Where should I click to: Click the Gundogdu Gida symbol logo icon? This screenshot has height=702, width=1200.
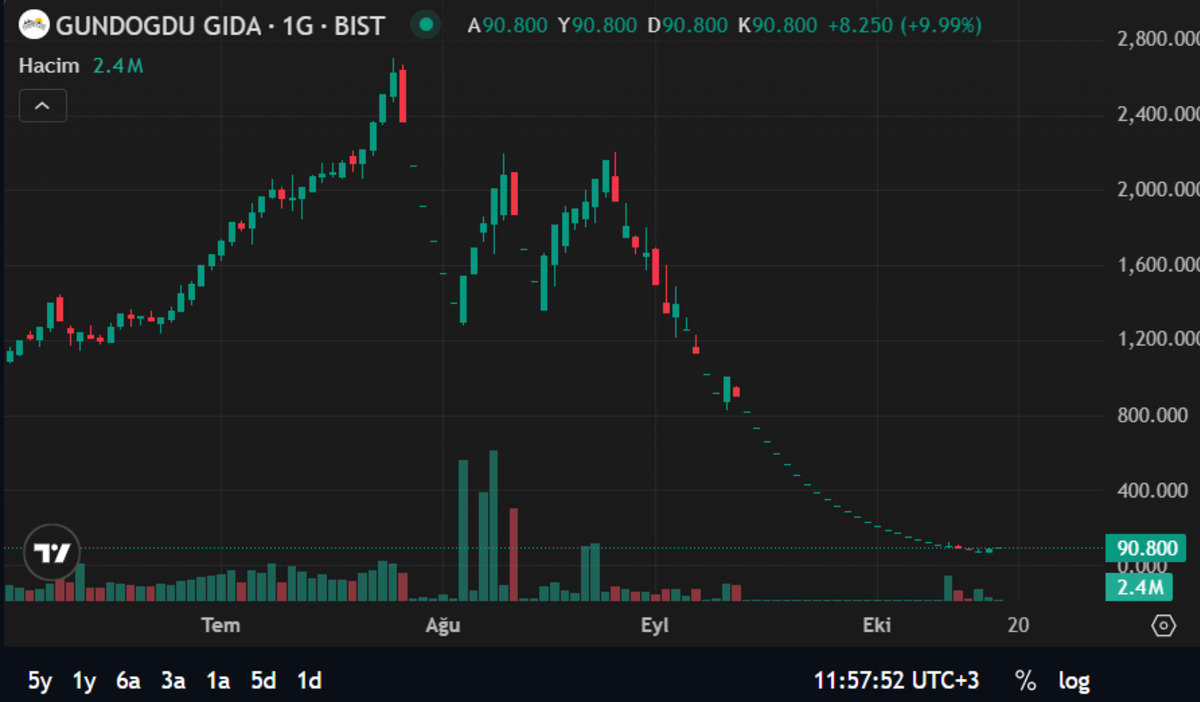click(34, 24)
